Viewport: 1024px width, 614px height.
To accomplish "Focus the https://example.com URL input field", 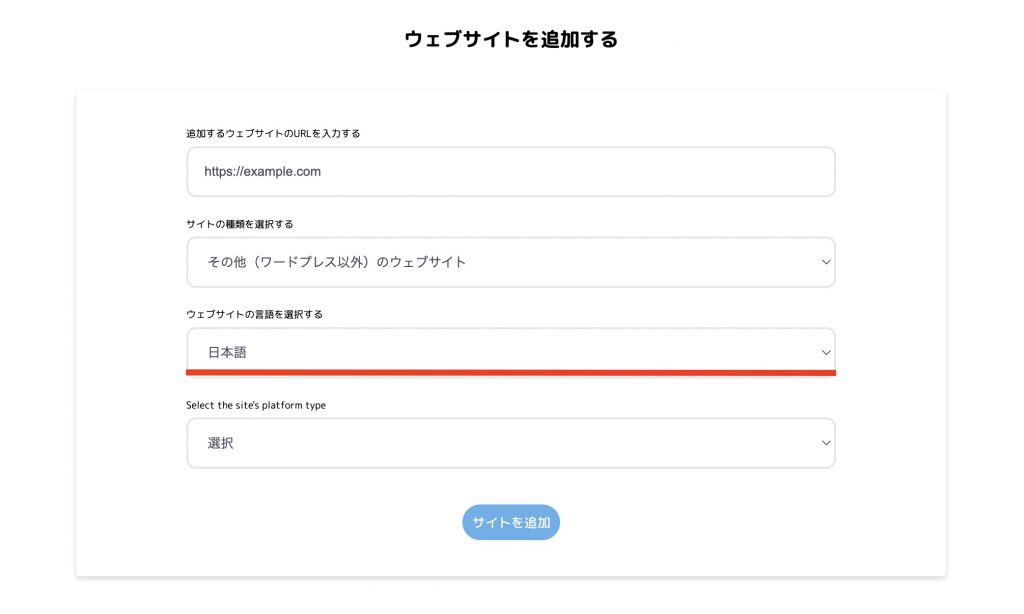I will coord(511,172).
